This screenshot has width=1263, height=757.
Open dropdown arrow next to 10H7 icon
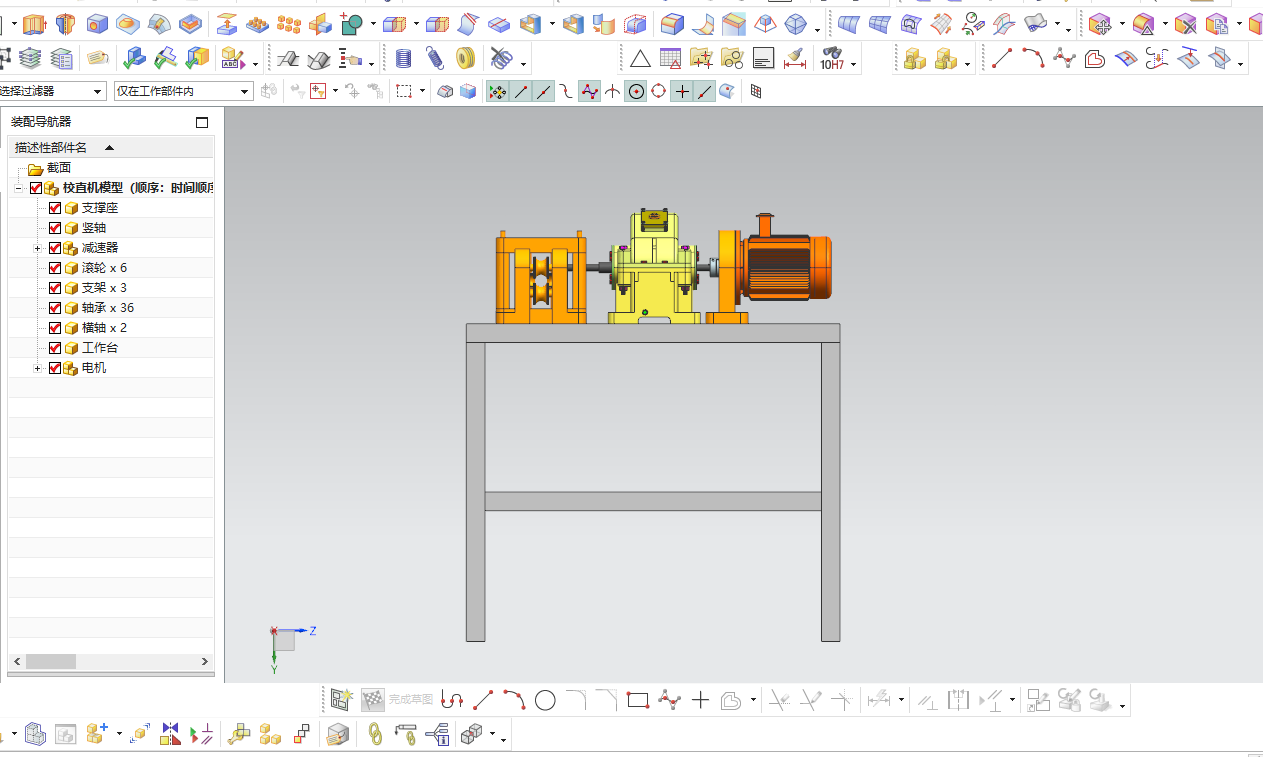tap(853, 65)
